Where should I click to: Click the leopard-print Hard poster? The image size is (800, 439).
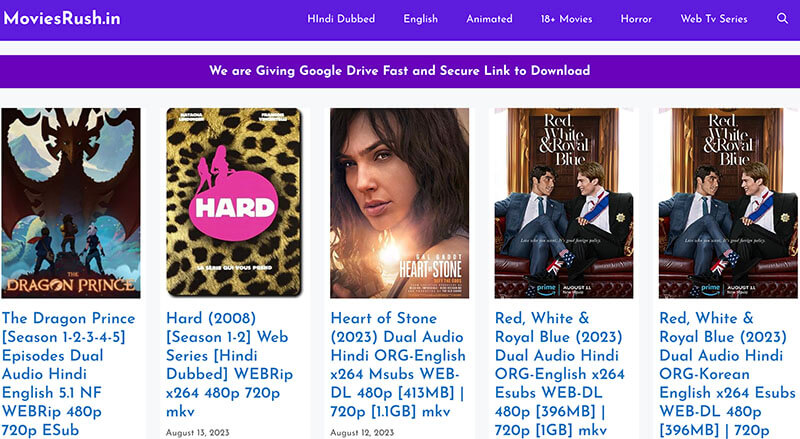click(x=234, y=202)
